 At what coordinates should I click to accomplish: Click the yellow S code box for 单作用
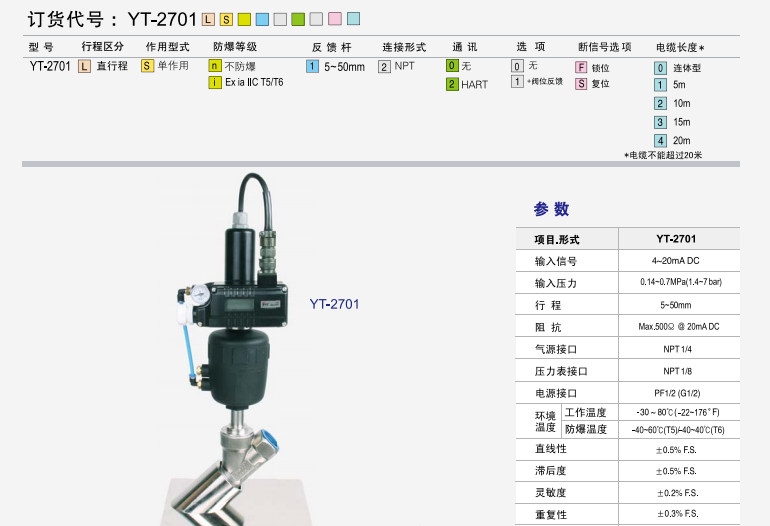[147, 66]
